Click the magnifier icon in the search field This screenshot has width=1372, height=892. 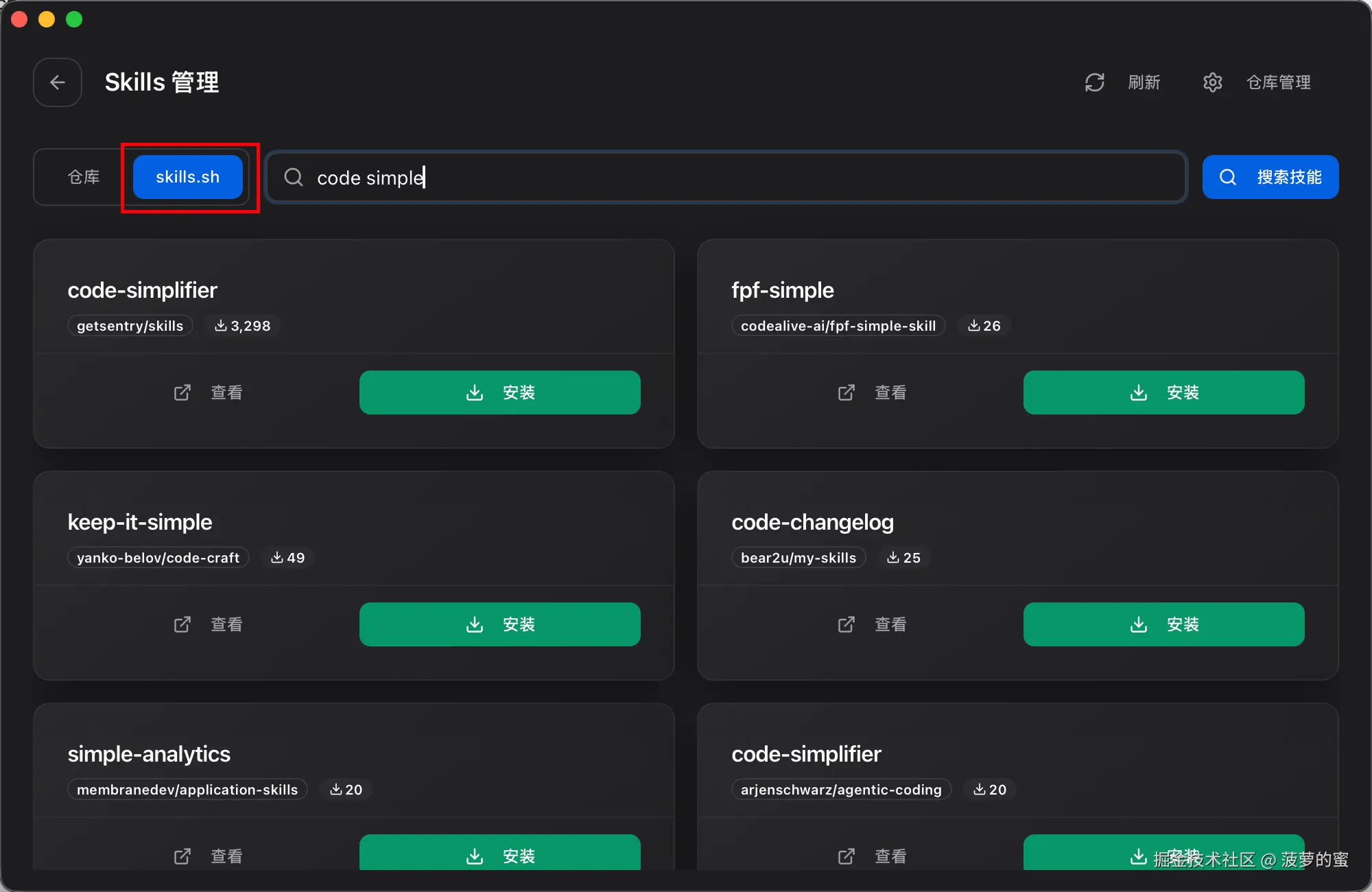point(294,177)
